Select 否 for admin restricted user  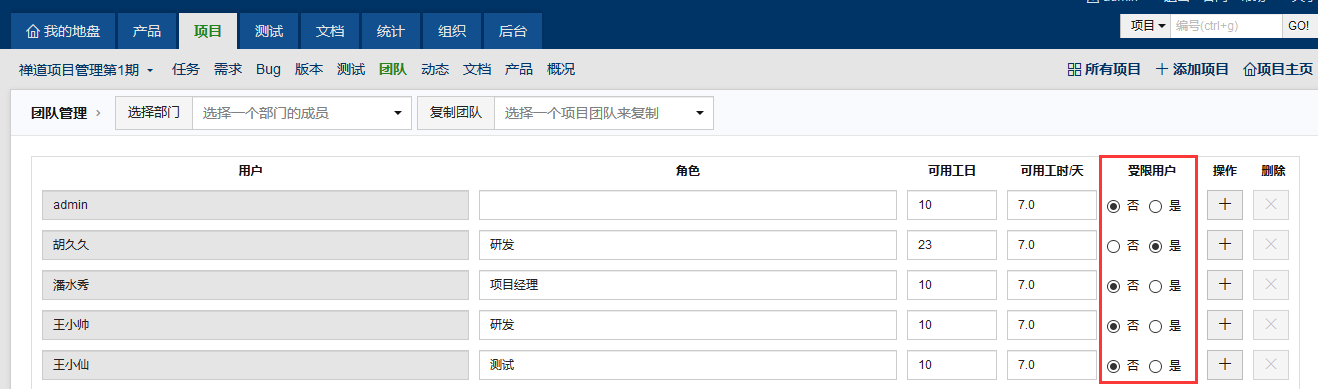[1114, 206]
